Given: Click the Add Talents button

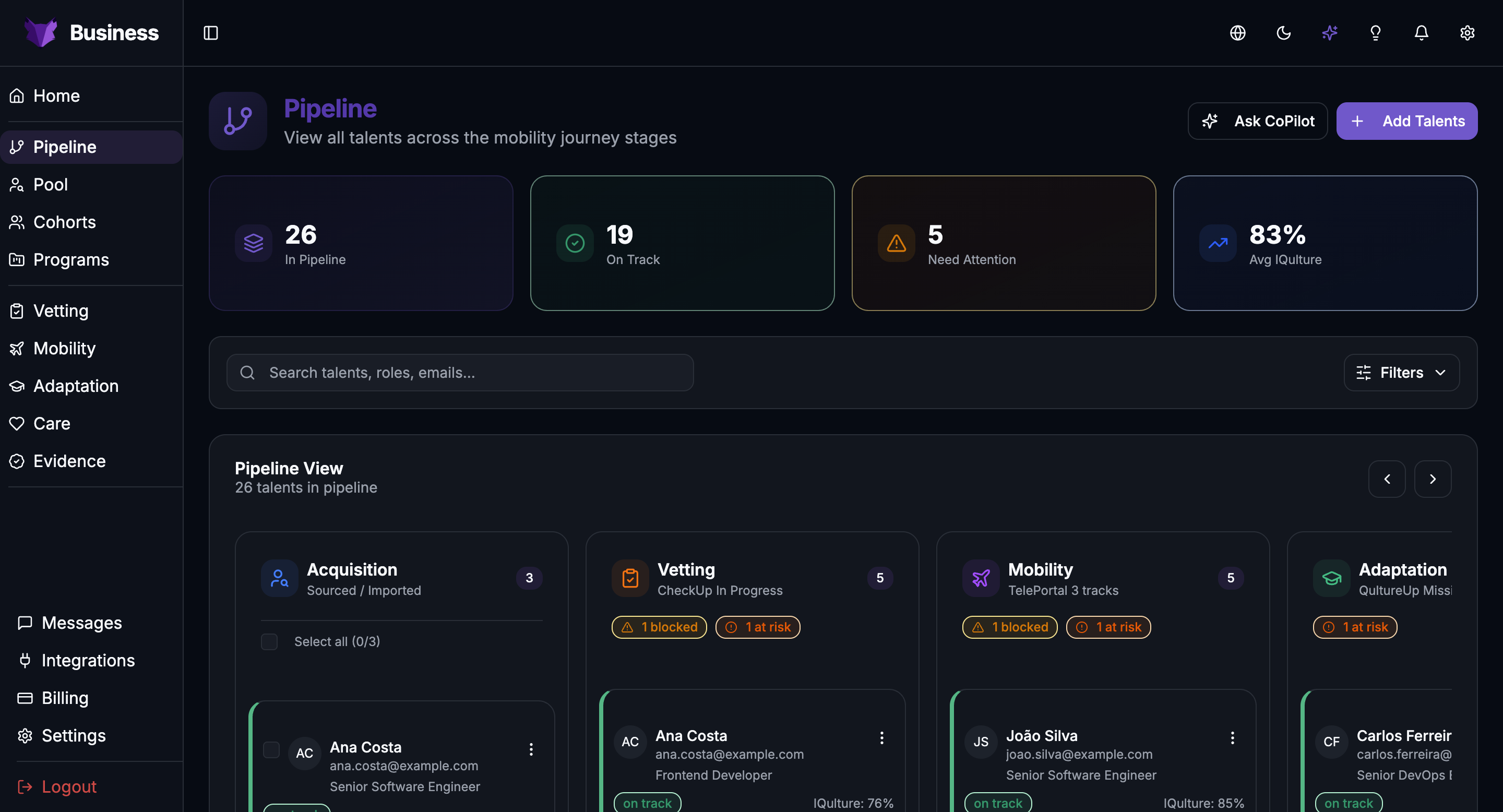Looking at the screenshot, I should click(x=1407, y=122).
